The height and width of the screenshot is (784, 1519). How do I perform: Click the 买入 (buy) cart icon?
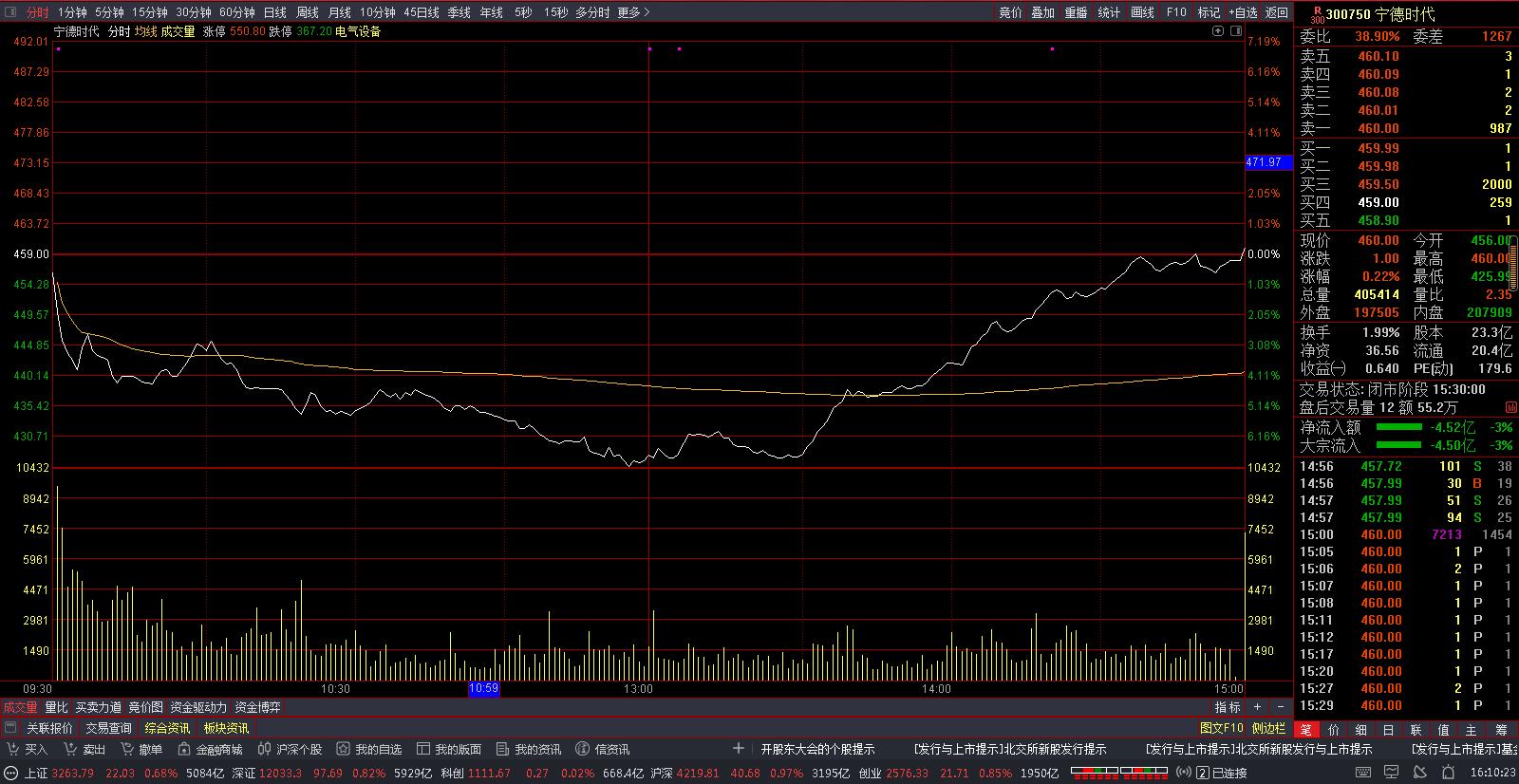tap(12, 750)
